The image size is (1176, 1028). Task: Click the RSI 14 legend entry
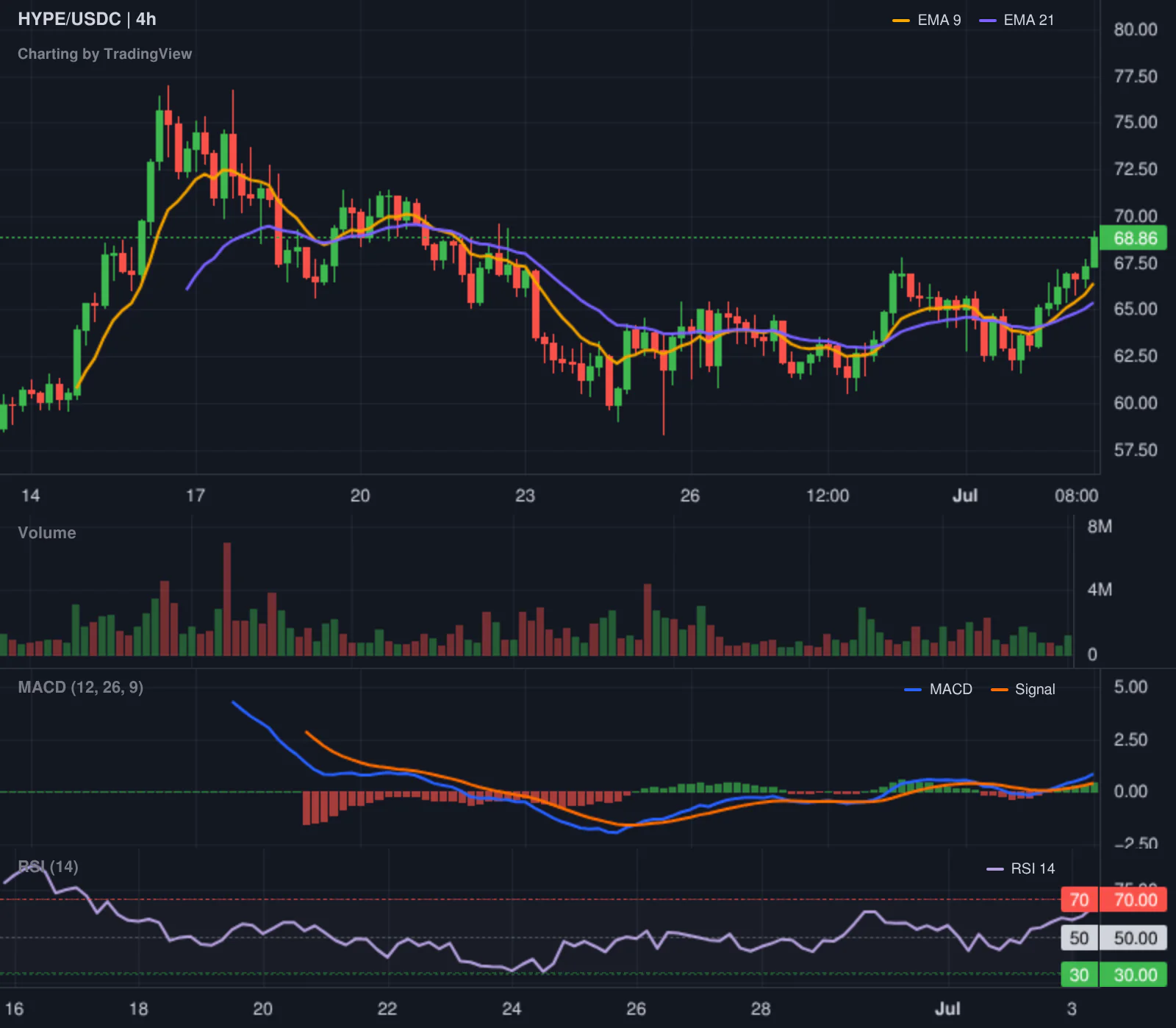(x=1021, y=868)
